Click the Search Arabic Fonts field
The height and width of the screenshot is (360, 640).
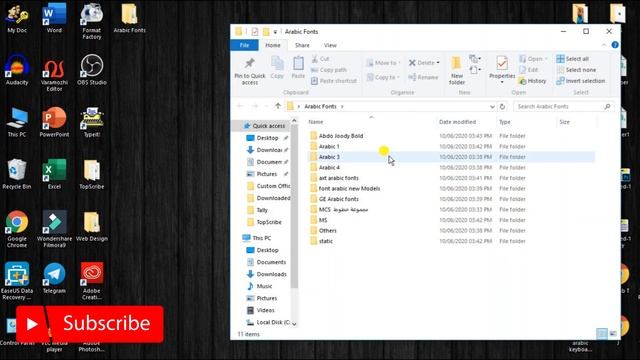click(563, 107)
